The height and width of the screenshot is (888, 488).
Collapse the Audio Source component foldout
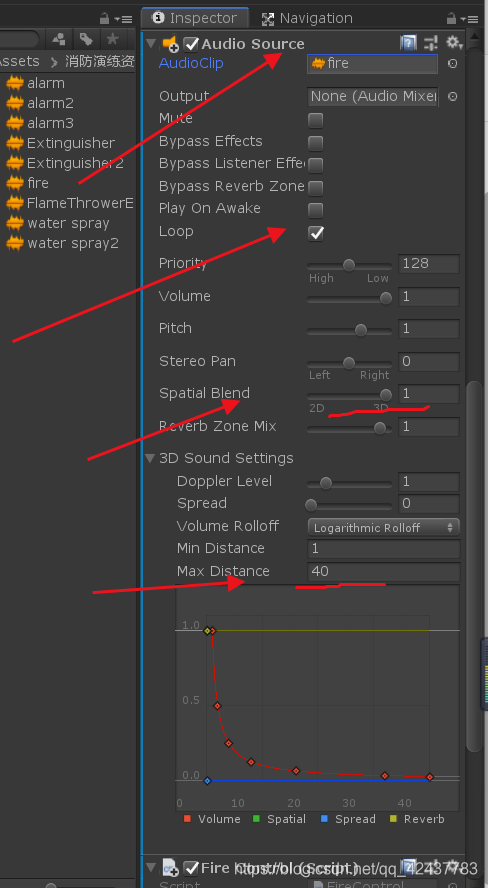click(151, 44)
